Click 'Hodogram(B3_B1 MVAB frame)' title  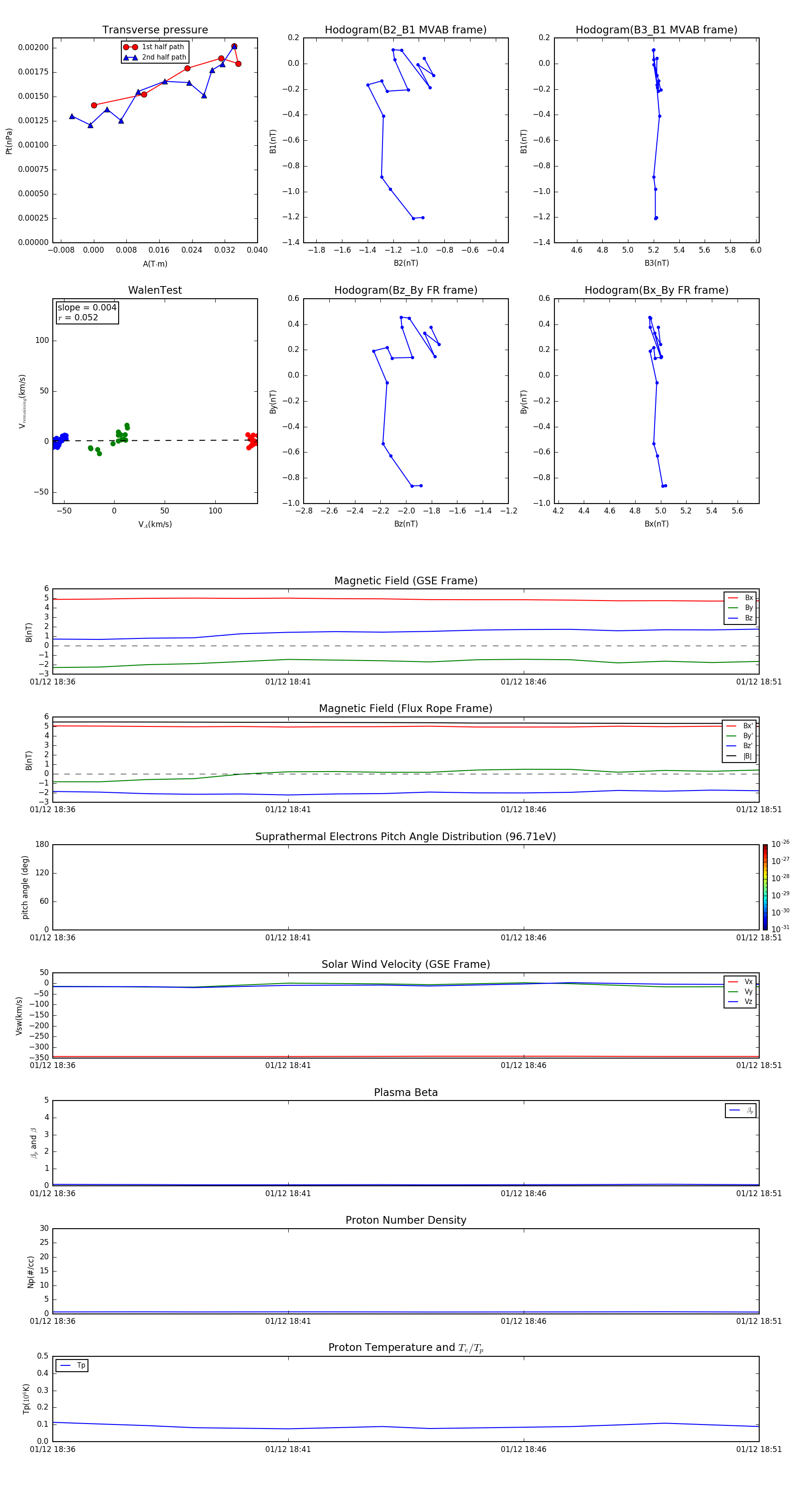click(x=656, y=30)
